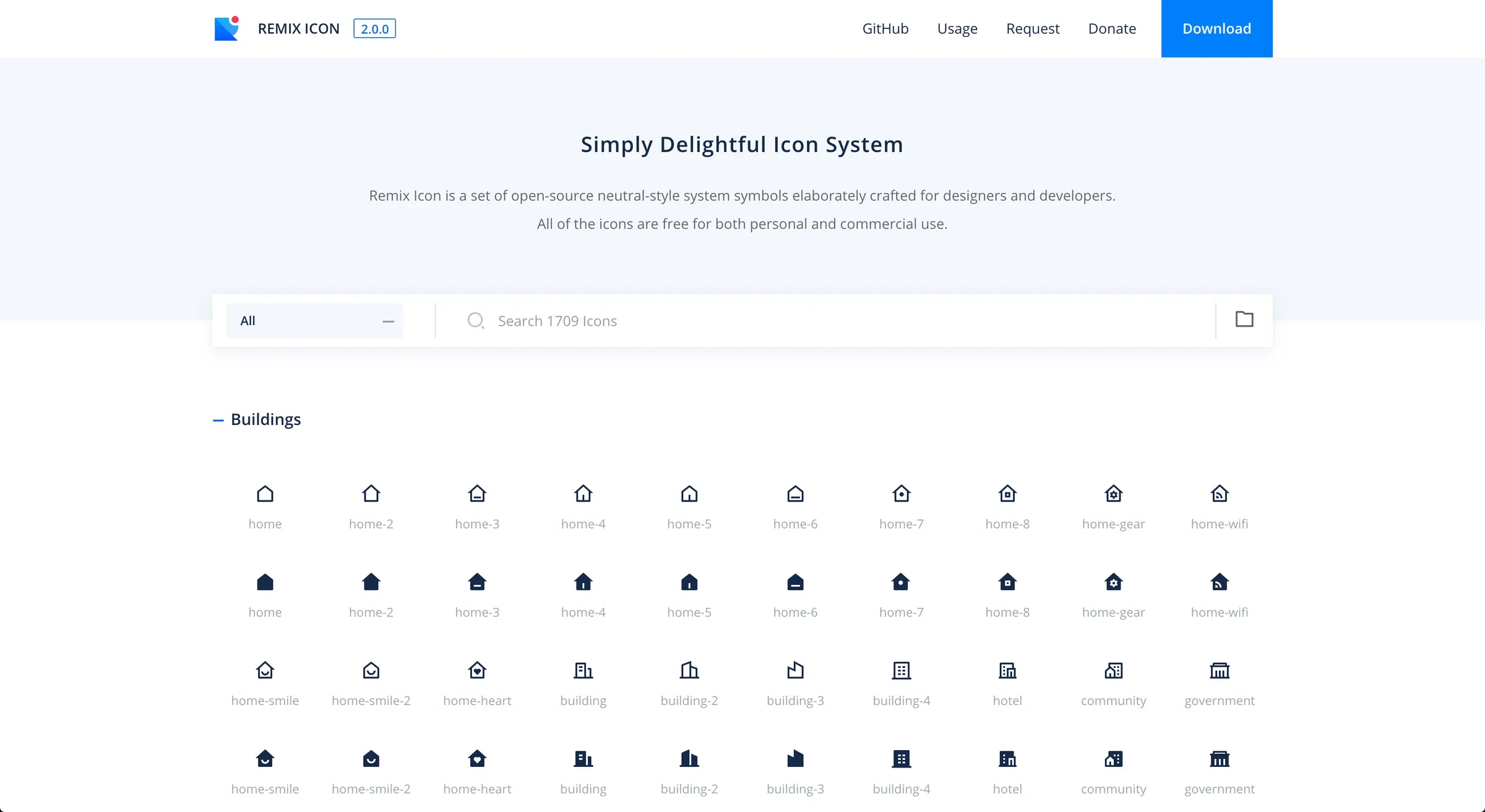Open the Donate link
Screen dimensions: 1485x812
click(1112, 28)
